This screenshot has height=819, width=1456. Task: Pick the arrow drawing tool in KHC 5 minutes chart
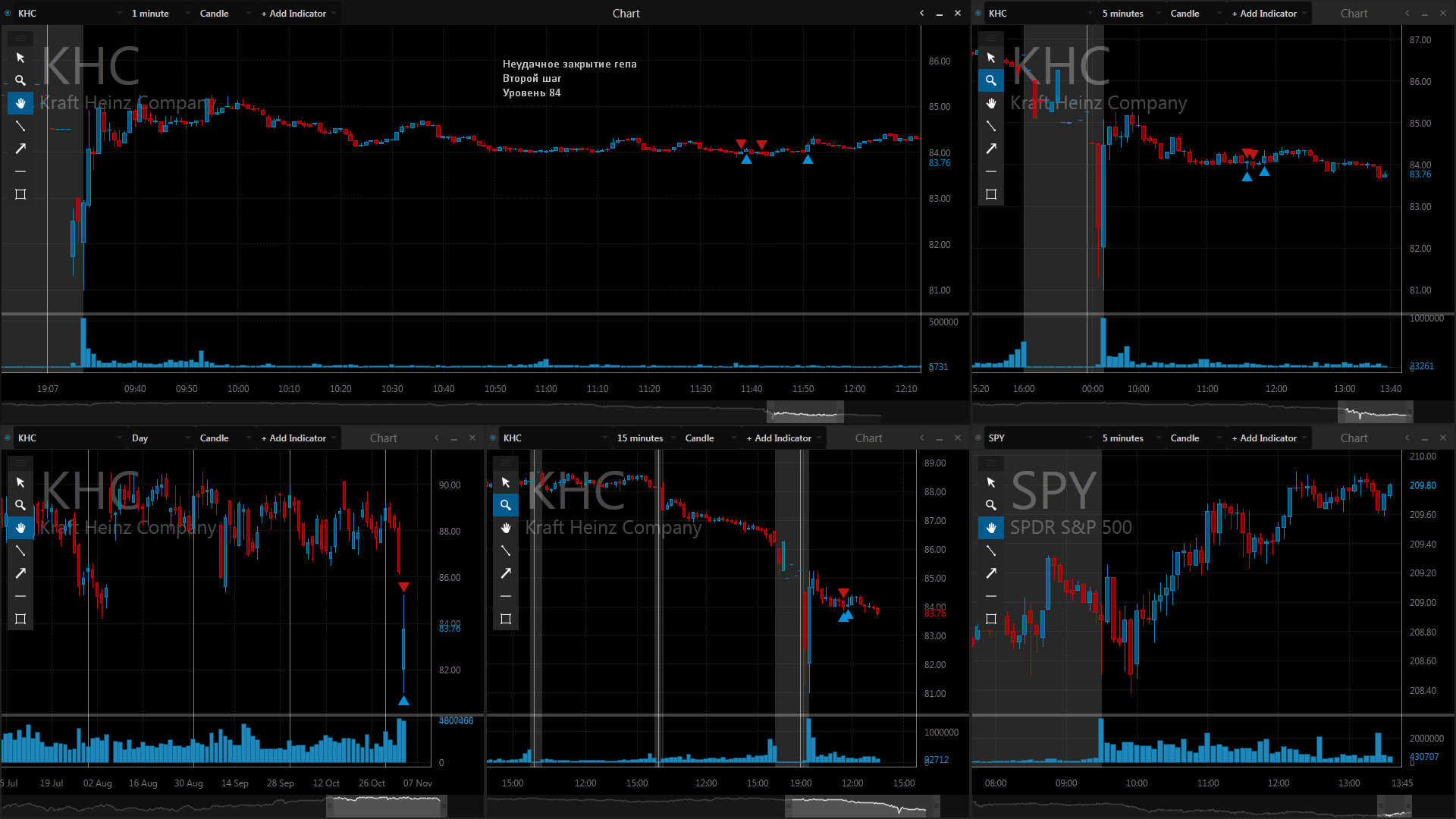coord(991,149)
